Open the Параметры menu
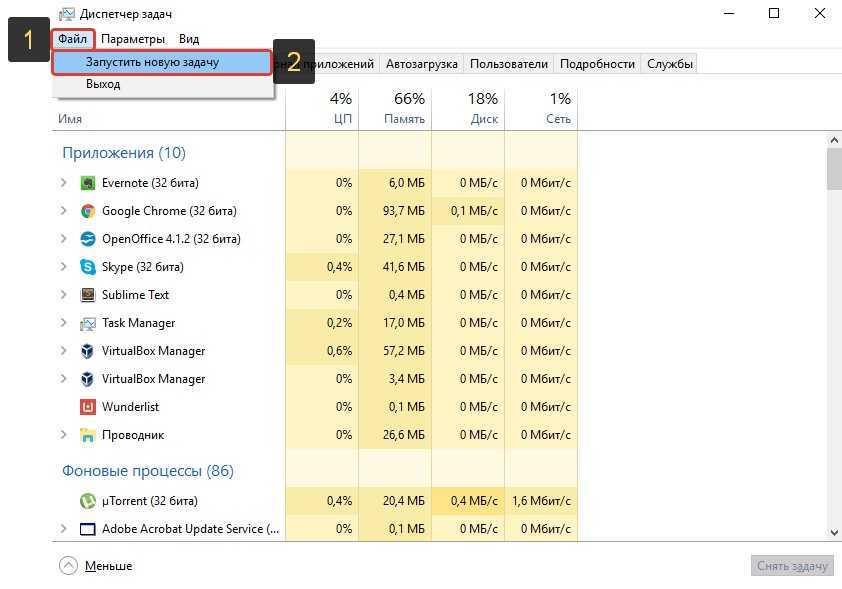The height and width of the screenshot is (589, 842). pos(135,39)
